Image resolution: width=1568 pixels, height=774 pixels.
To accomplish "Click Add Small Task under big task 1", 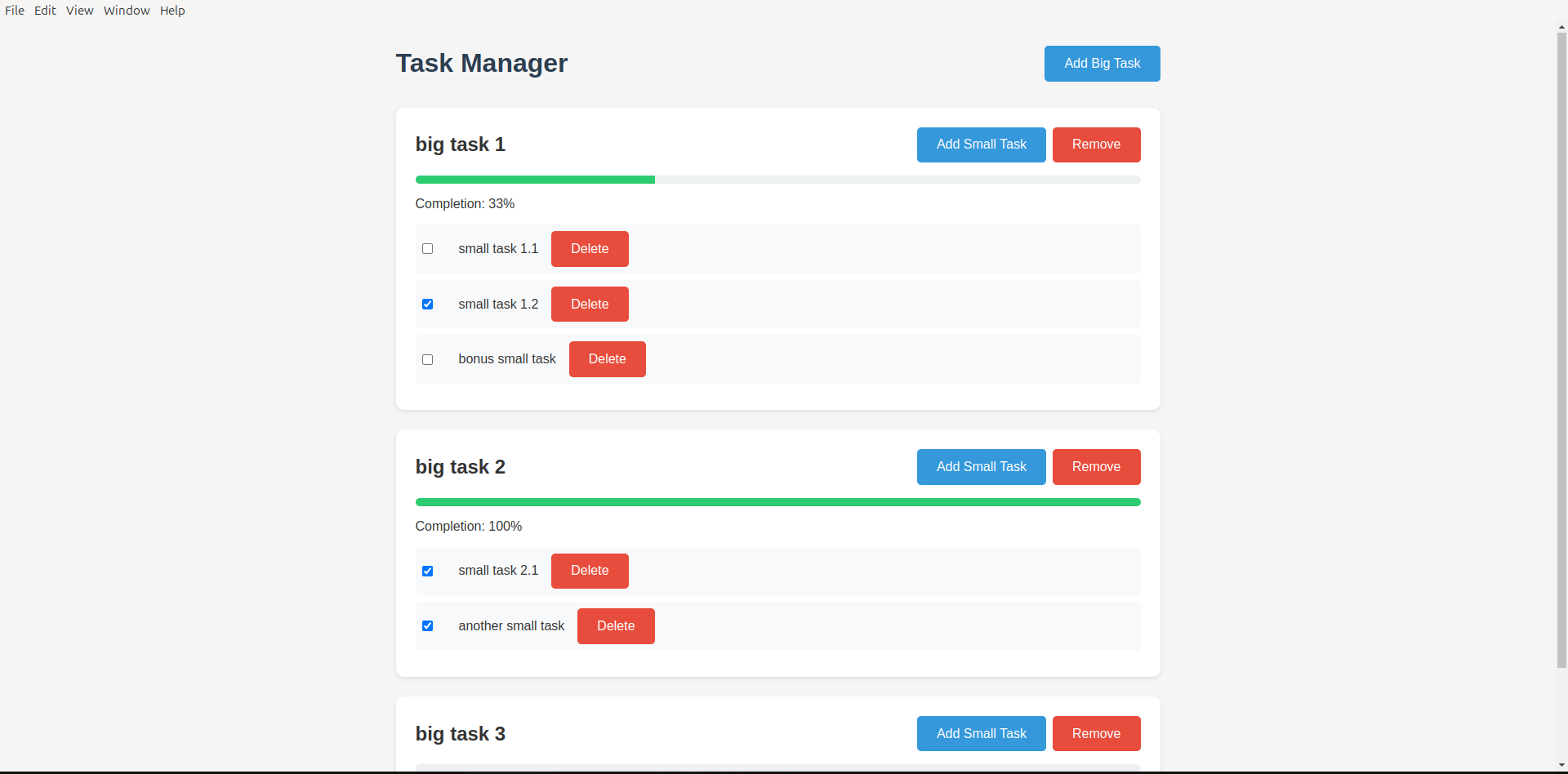I will (x=981, y=145).
